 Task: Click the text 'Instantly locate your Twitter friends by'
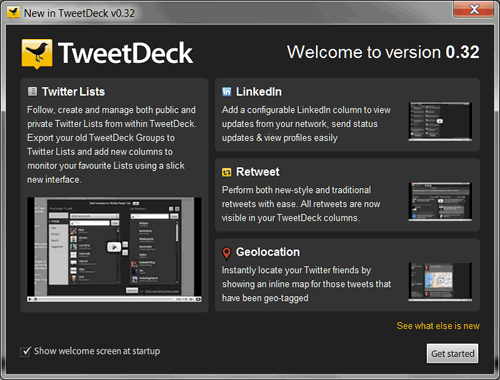(296, 270)
